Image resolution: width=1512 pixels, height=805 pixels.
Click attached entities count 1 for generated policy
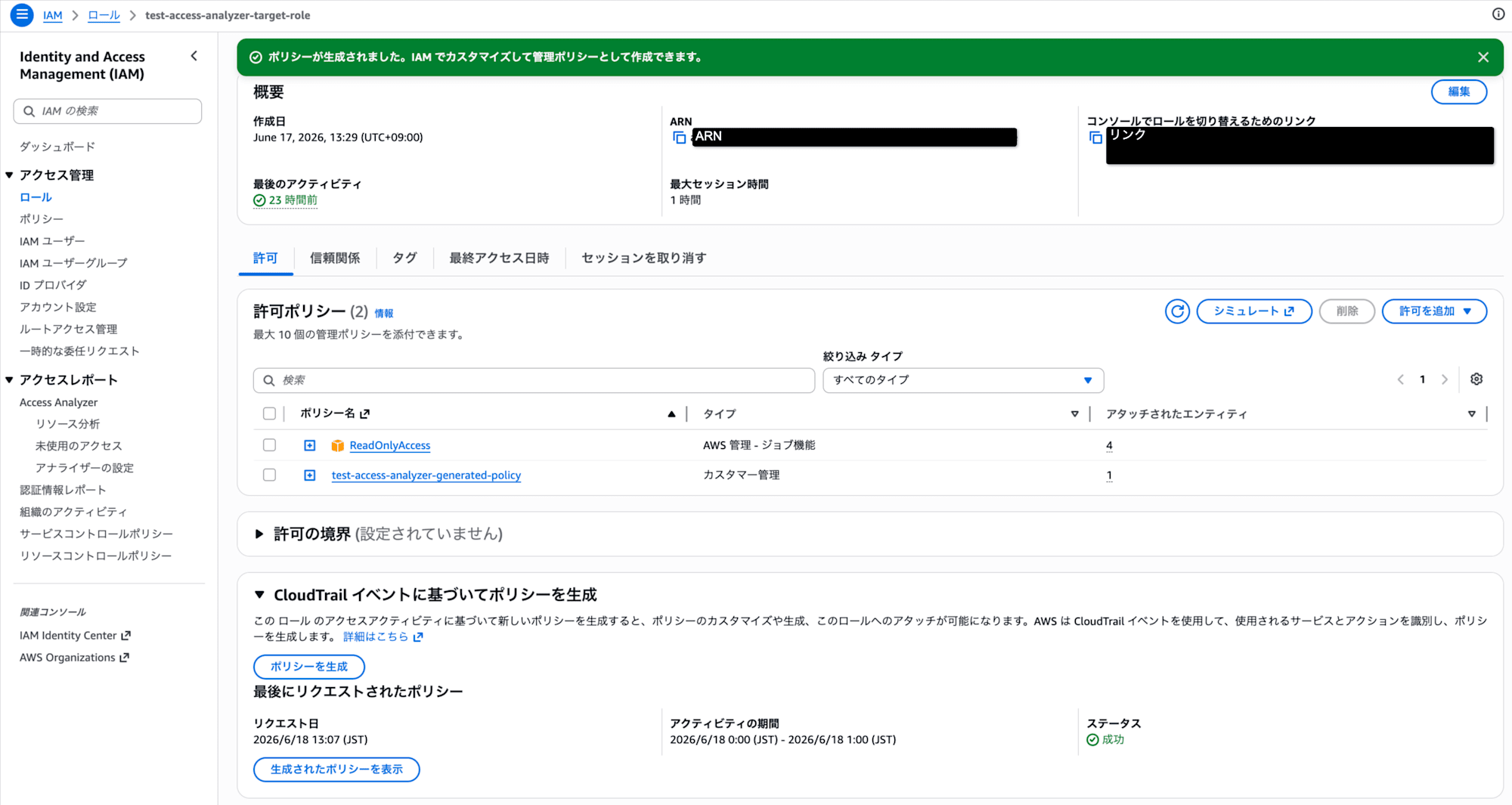1109,475
